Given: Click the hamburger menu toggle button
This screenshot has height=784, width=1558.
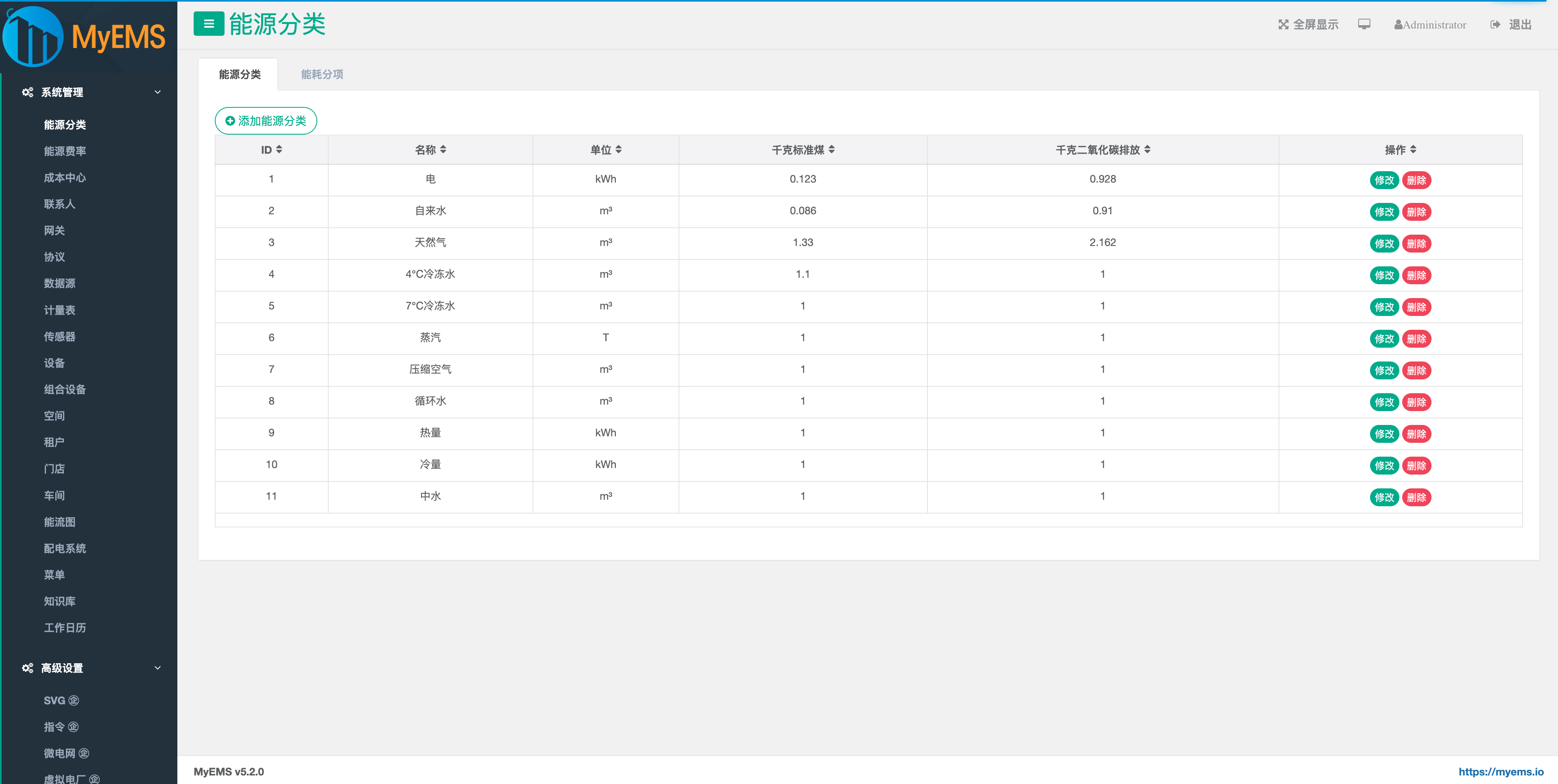Looking at the screenshot, I should pyautogui.click(x=209, y=24).
